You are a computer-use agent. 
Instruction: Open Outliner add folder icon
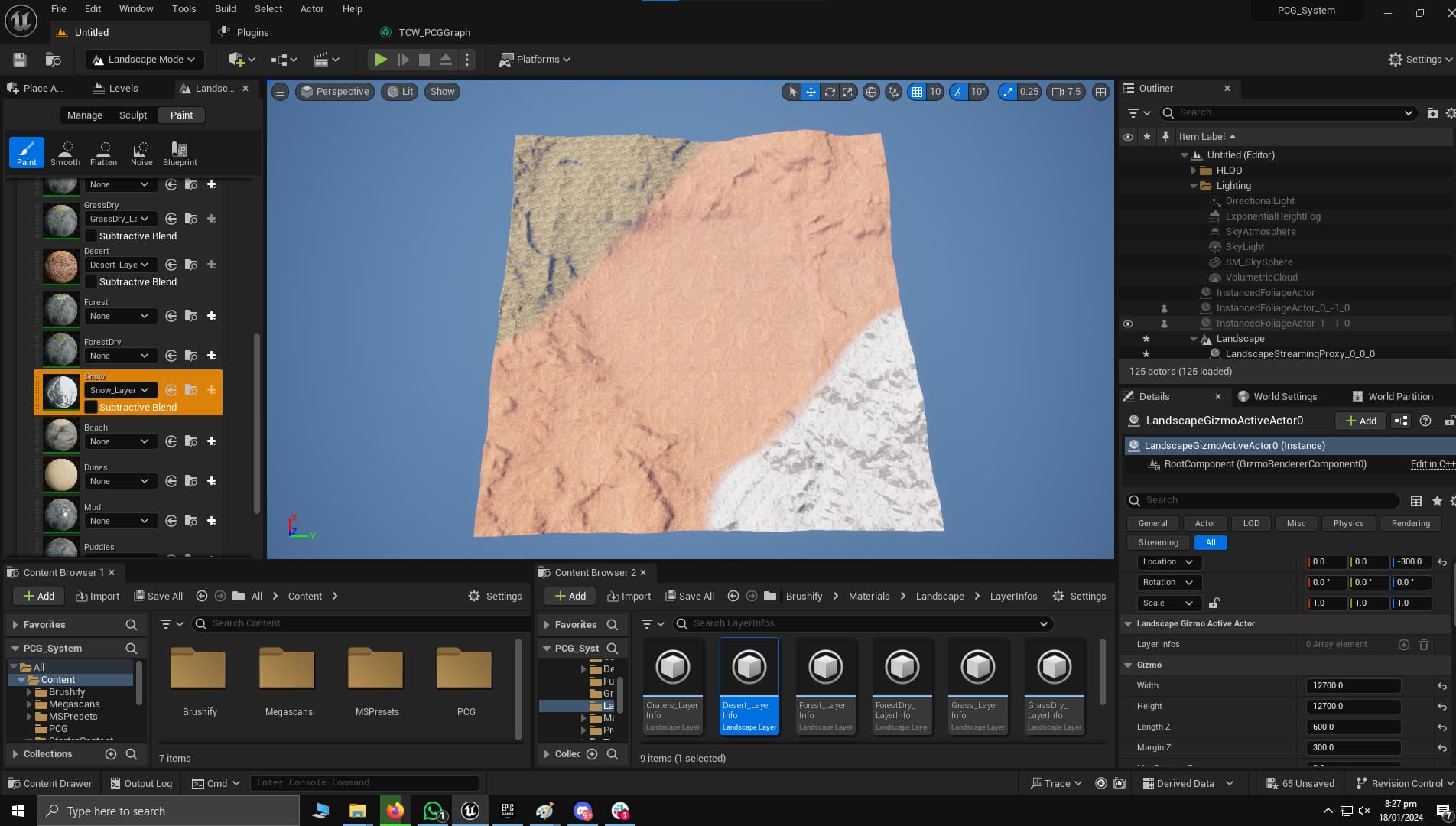pyautogui.click(x=1433, y=112)
